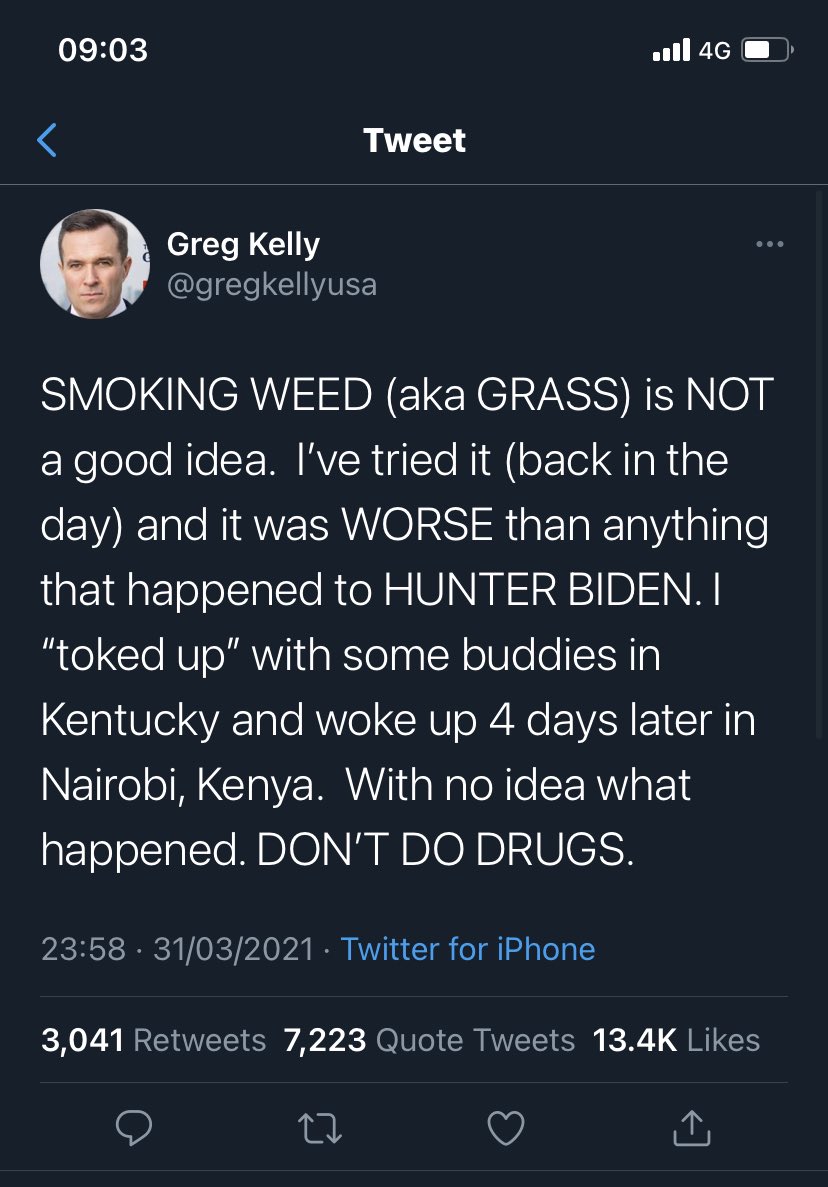Tap the 23:58 timestamp
This screenshot has height=1187, width=828.
[x=83, y=949]
